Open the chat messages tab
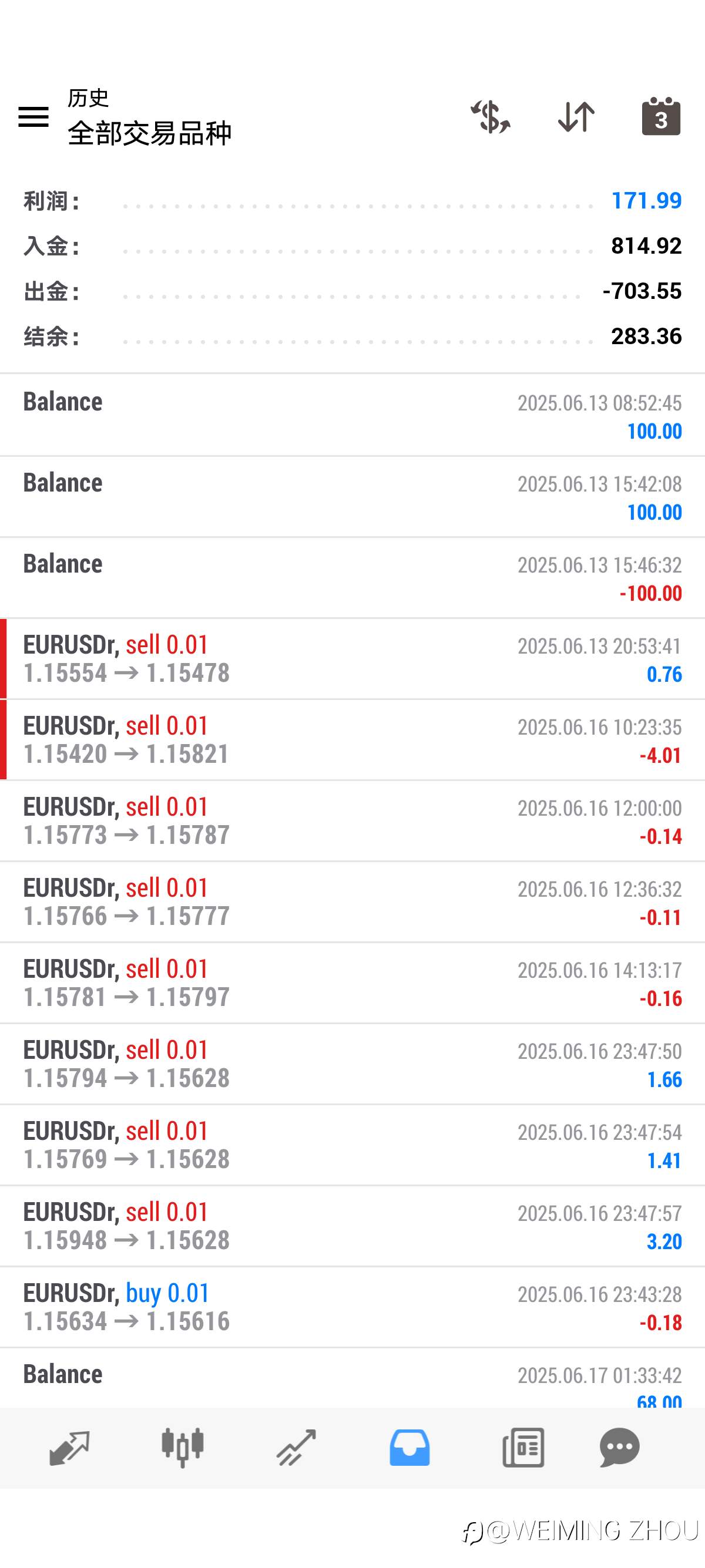Image resolution: width=705 pixels, height=1568 pixels. pyautogui.click(x=620, y=1448)
